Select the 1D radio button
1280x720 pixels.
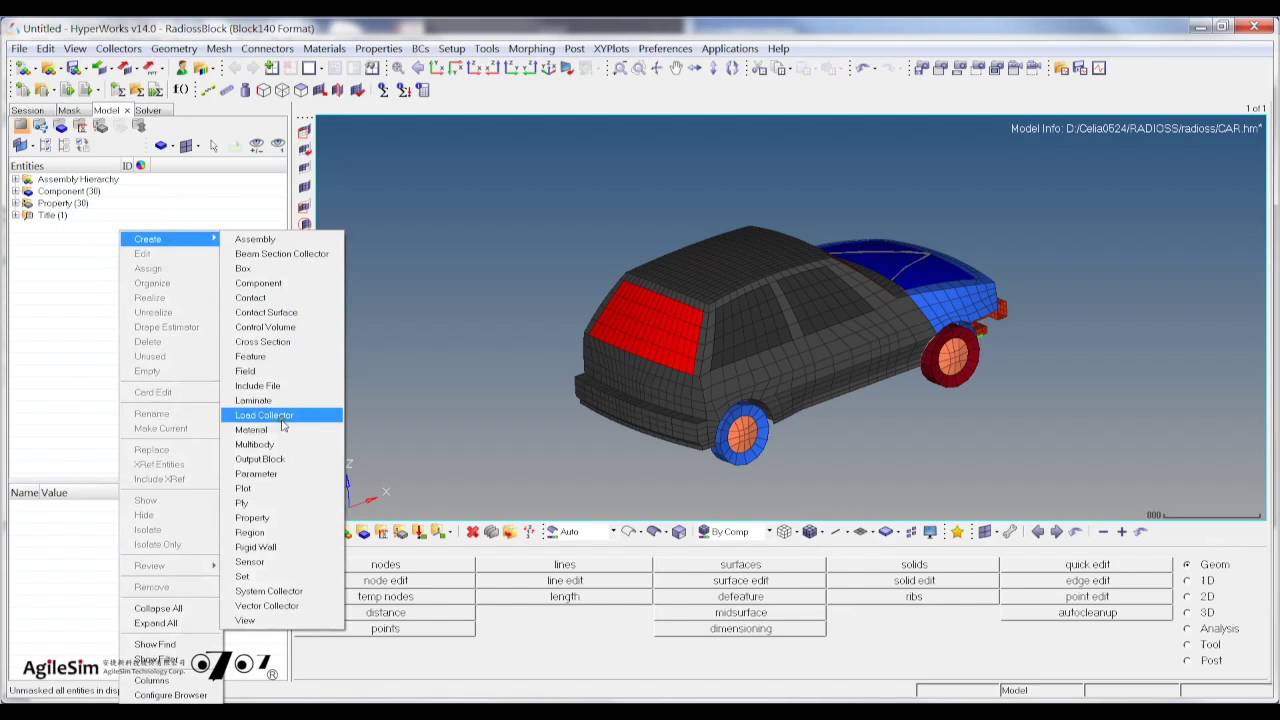(1187, 581)
